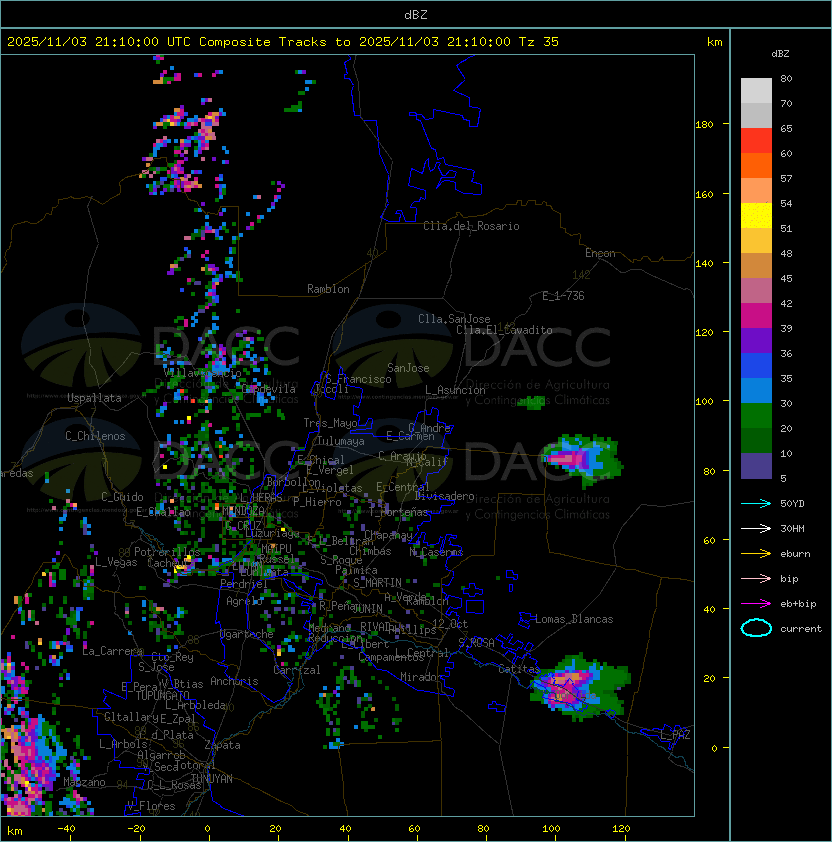Screen dimensions: 832x842
Task: Click the 'Potrerillos' map label
Action: (167, 552)
